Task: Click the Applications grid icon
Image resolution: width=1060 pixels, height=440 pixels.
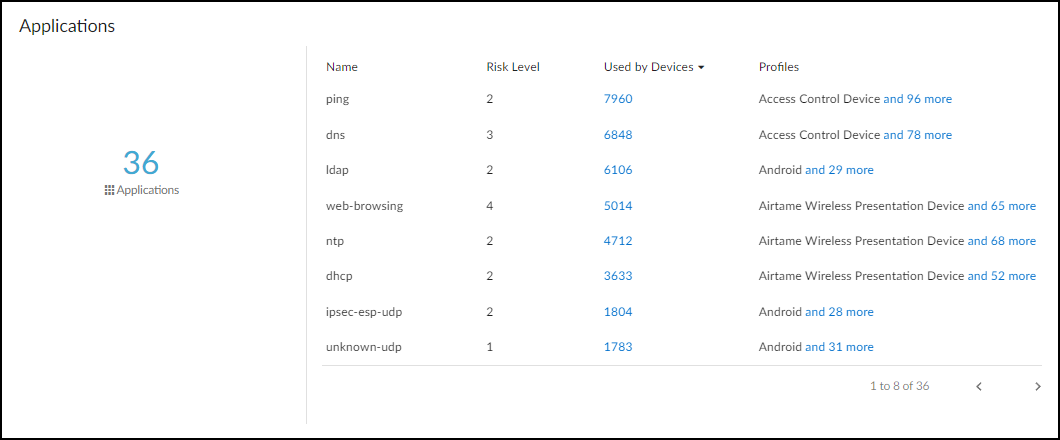Action: pyautogui.click(x=109, y=190)
